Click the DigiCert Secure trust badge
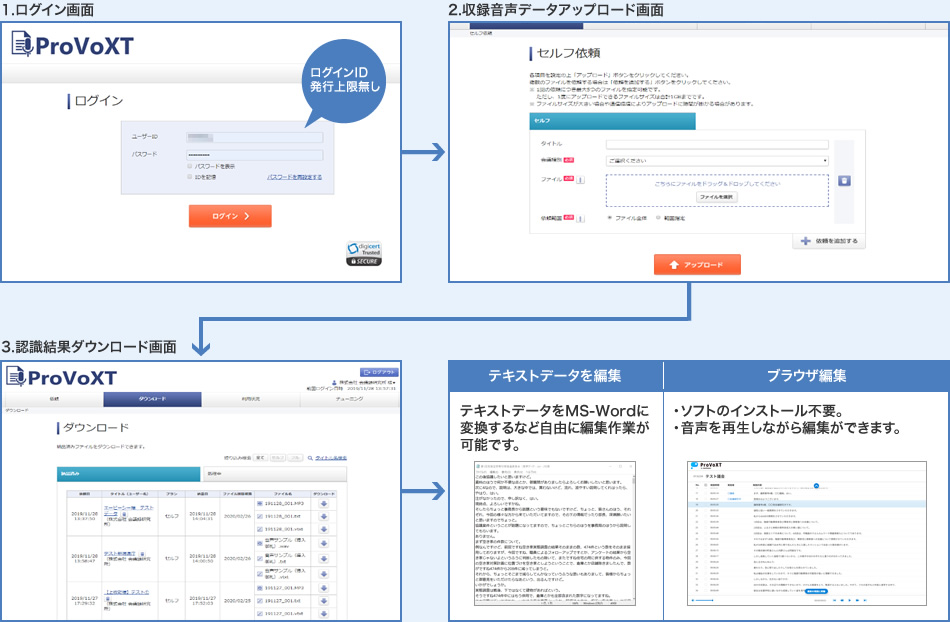This screenshot has height=622, width=950. coord(363,253)
